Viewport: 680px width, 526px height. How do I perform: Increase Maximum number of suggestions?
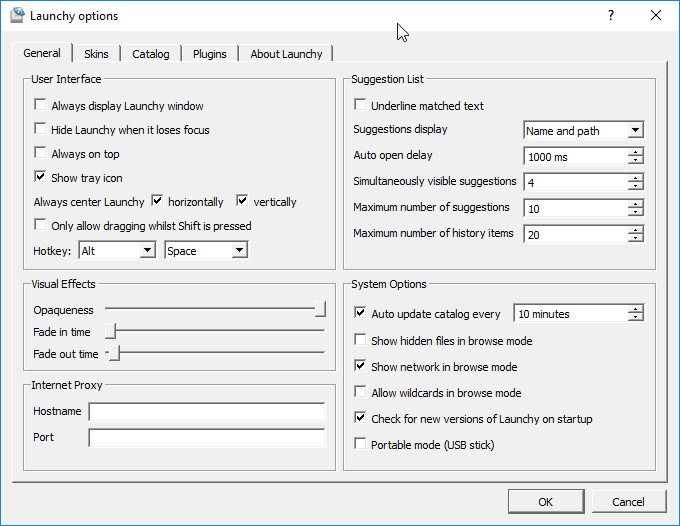click(636, 204)
